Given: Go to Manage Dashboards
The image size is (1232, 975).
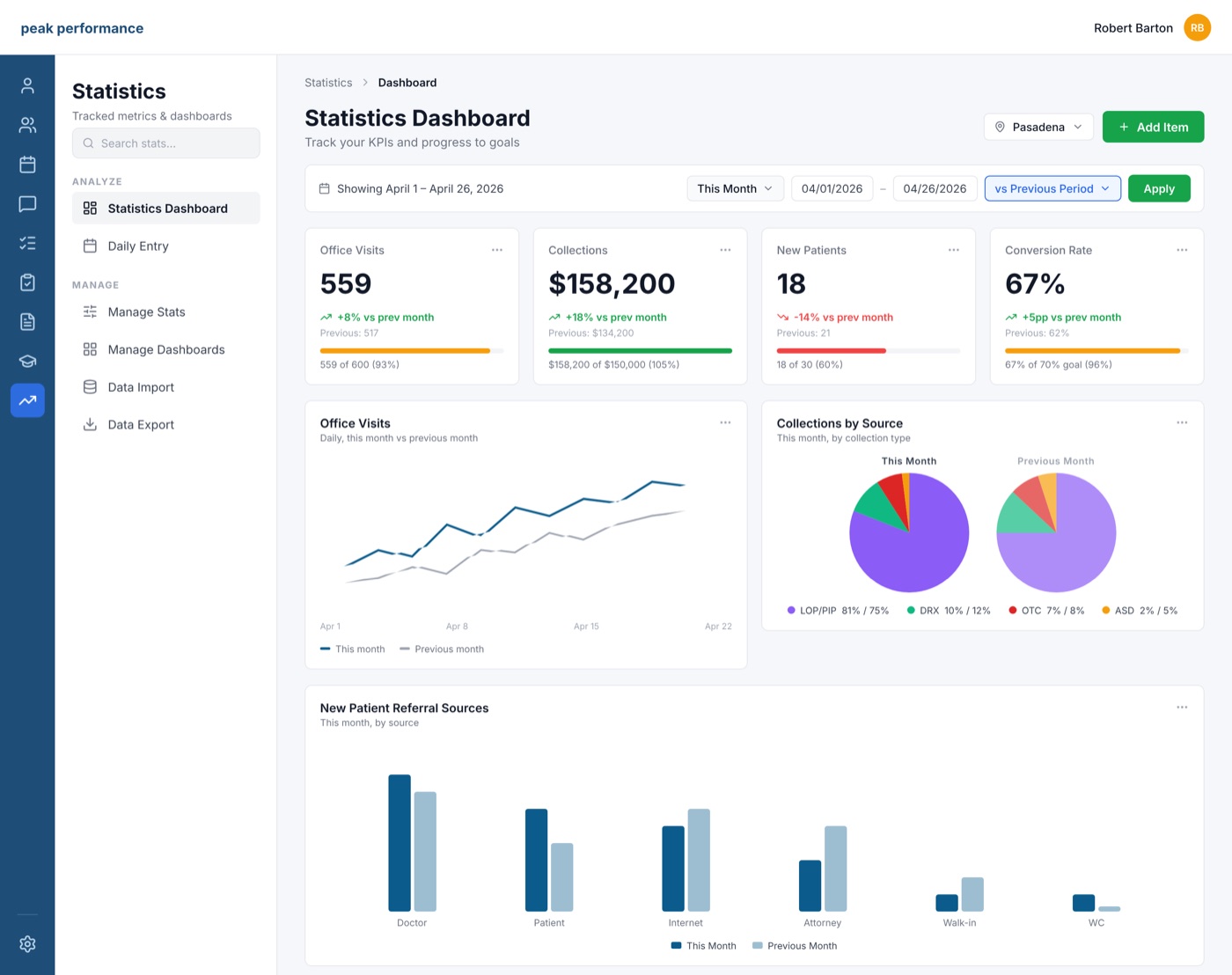Looking at the screenshot, I should (x=166, y=349).
